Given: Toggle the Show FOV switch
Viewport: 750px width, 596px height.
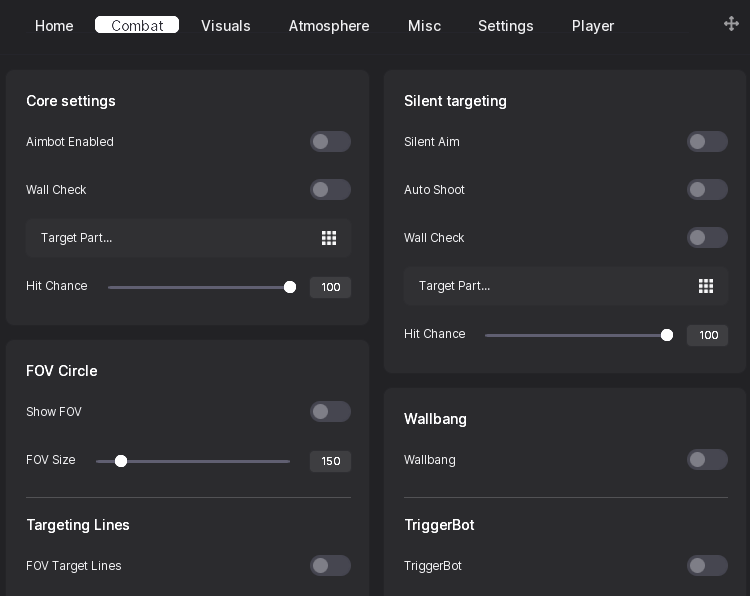Looking at the screenshot, I should click(330, 411).
